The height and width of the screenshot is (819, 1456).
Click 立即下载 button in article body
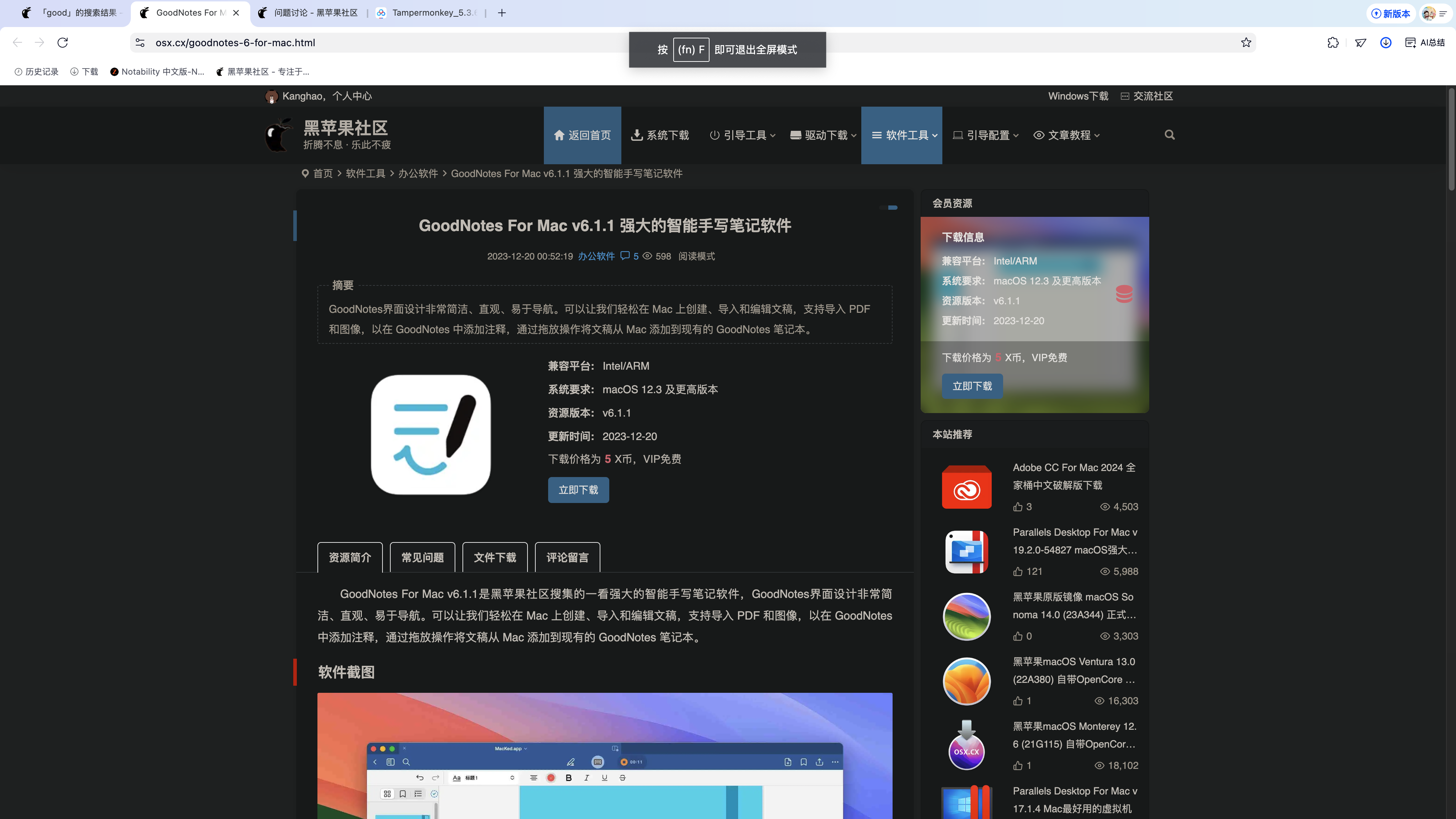tap(578, 489)
